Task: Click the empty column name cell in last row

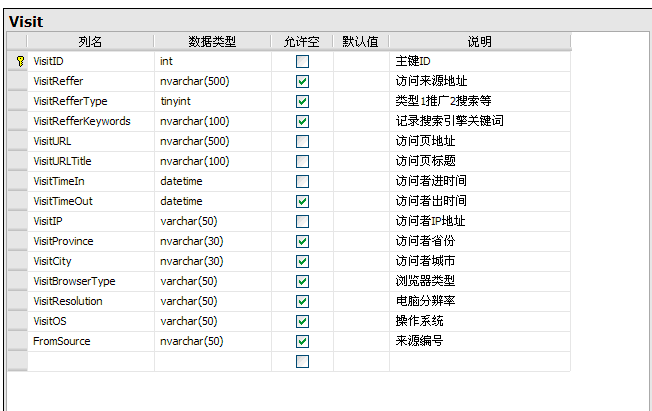Action: [91, 361]
